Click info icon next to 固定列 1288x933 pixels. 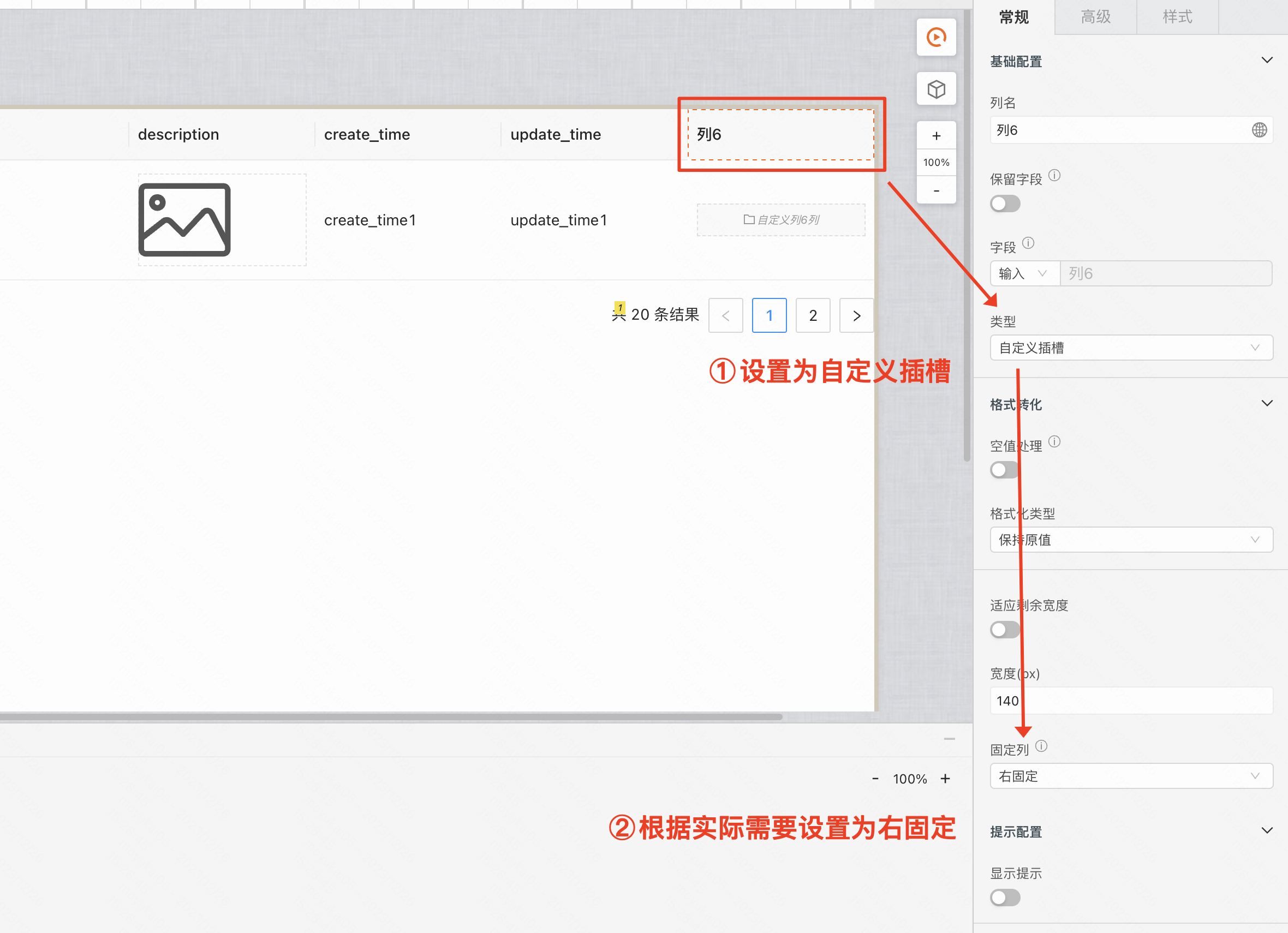[x=1041, y=746]
